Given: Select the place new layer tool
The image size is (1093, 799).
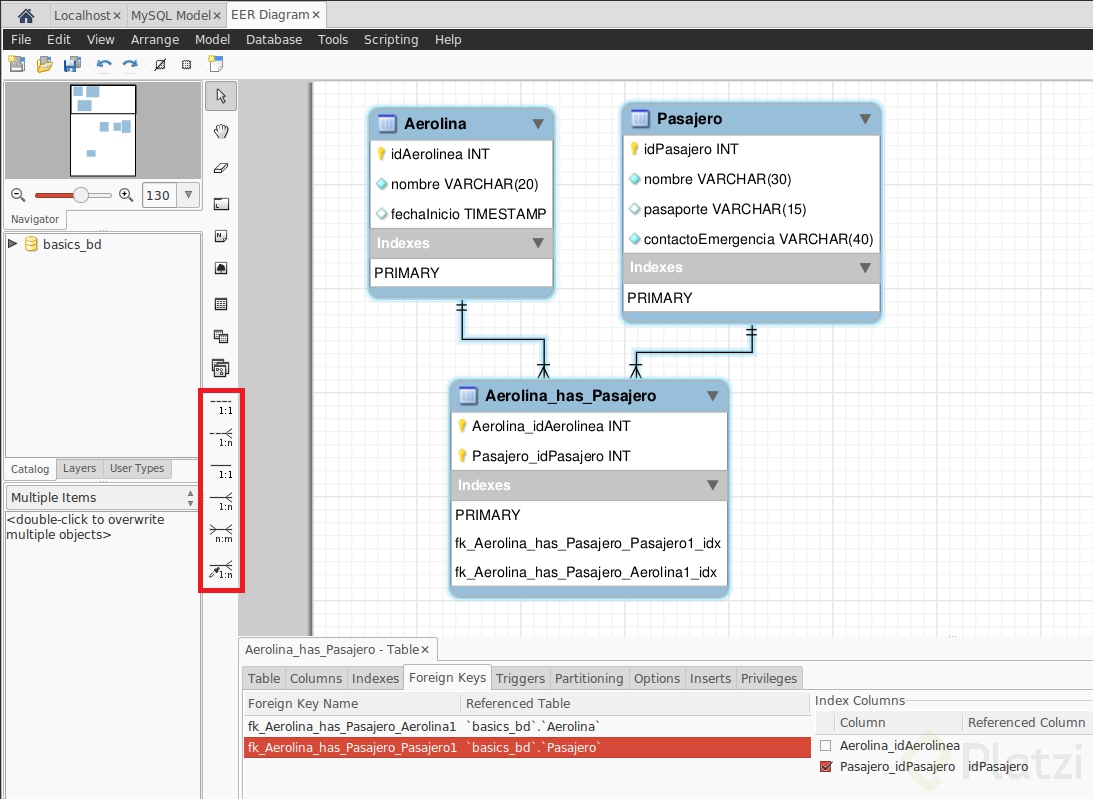Looking at the screenshot, I should (x=220, y=203).
